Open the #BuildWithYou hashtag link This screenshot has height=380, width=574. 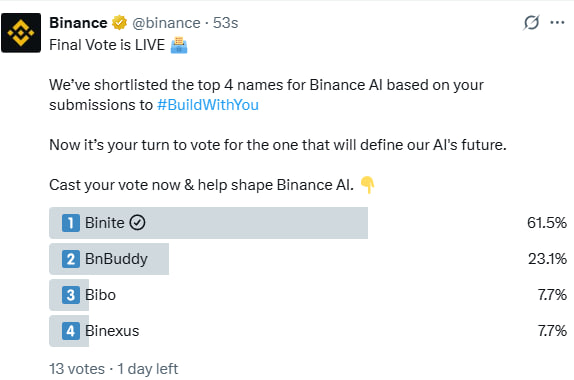208,105
